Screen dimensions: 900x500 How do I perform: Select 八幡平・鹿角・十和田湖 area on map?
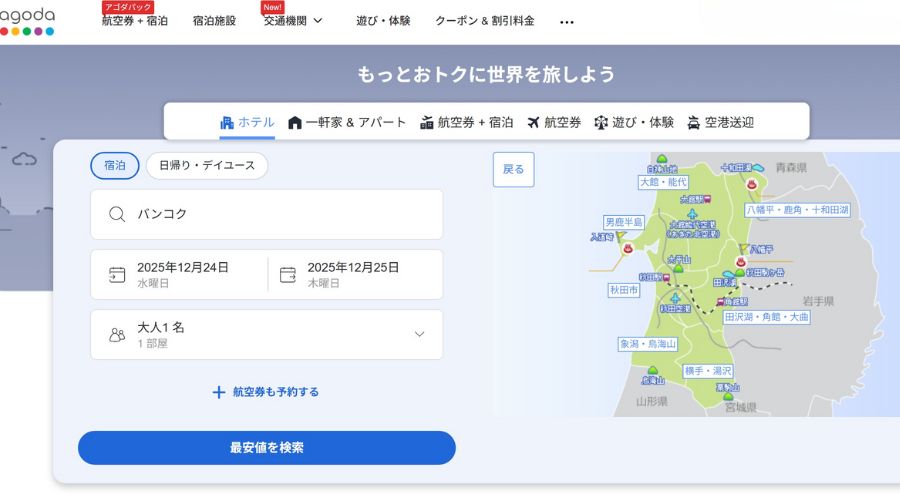coord(797,210)
